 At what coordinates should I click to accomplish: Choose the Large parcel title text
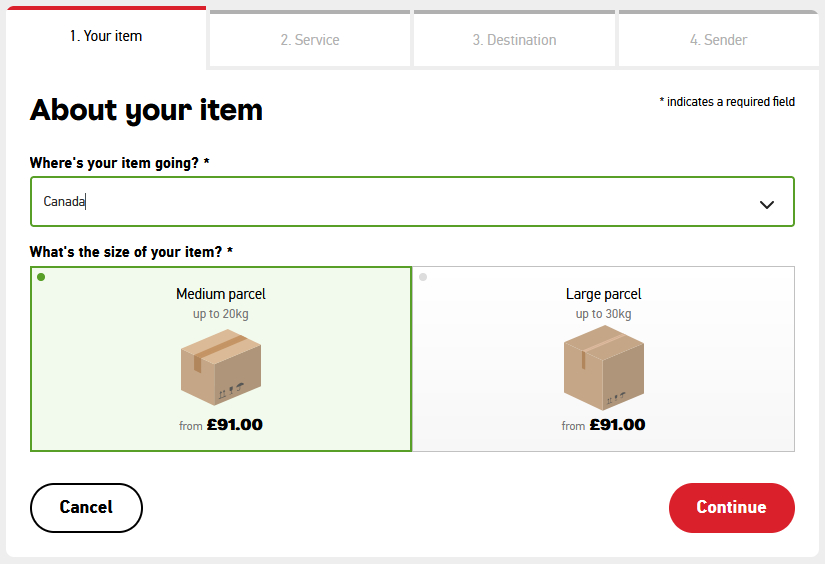(603, 294)
